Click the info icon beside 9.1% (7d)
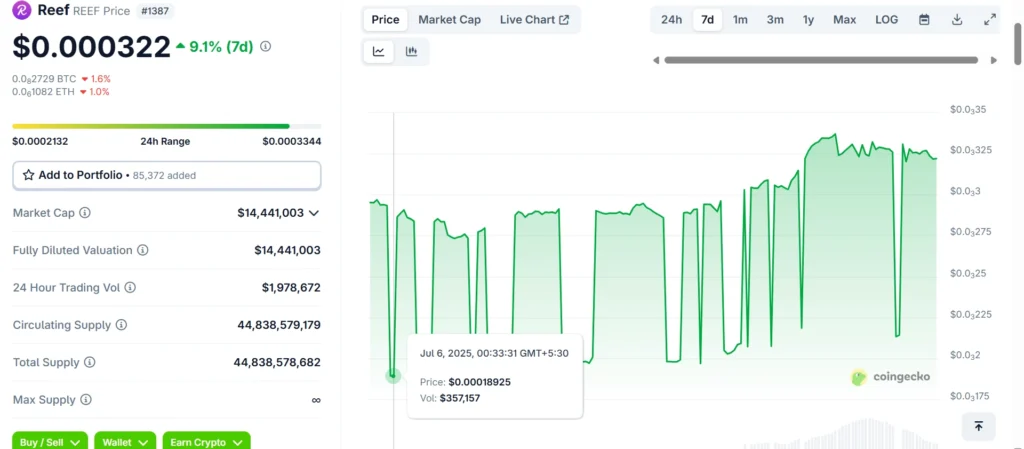Viewport: 1024px width, 449px height. (265, 46)
